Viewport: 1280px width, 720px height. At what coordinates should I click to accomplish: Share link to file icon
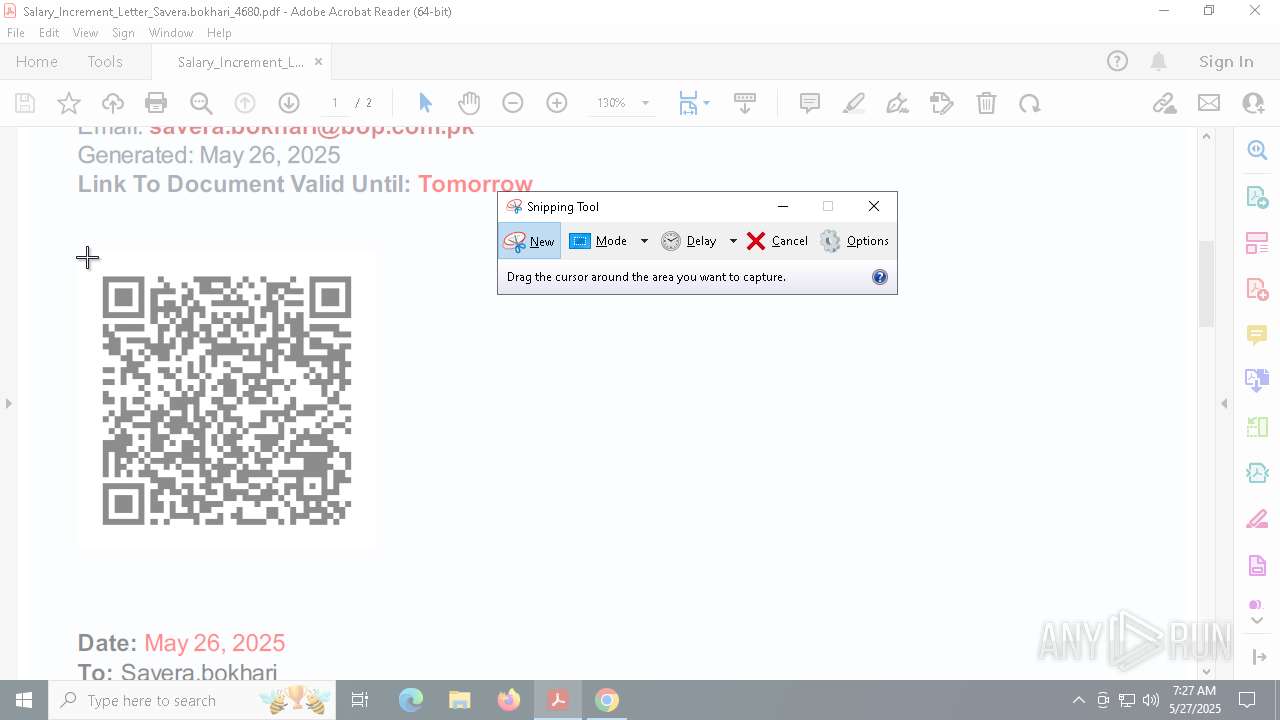pyautogui.click(x=1164, y=103)
